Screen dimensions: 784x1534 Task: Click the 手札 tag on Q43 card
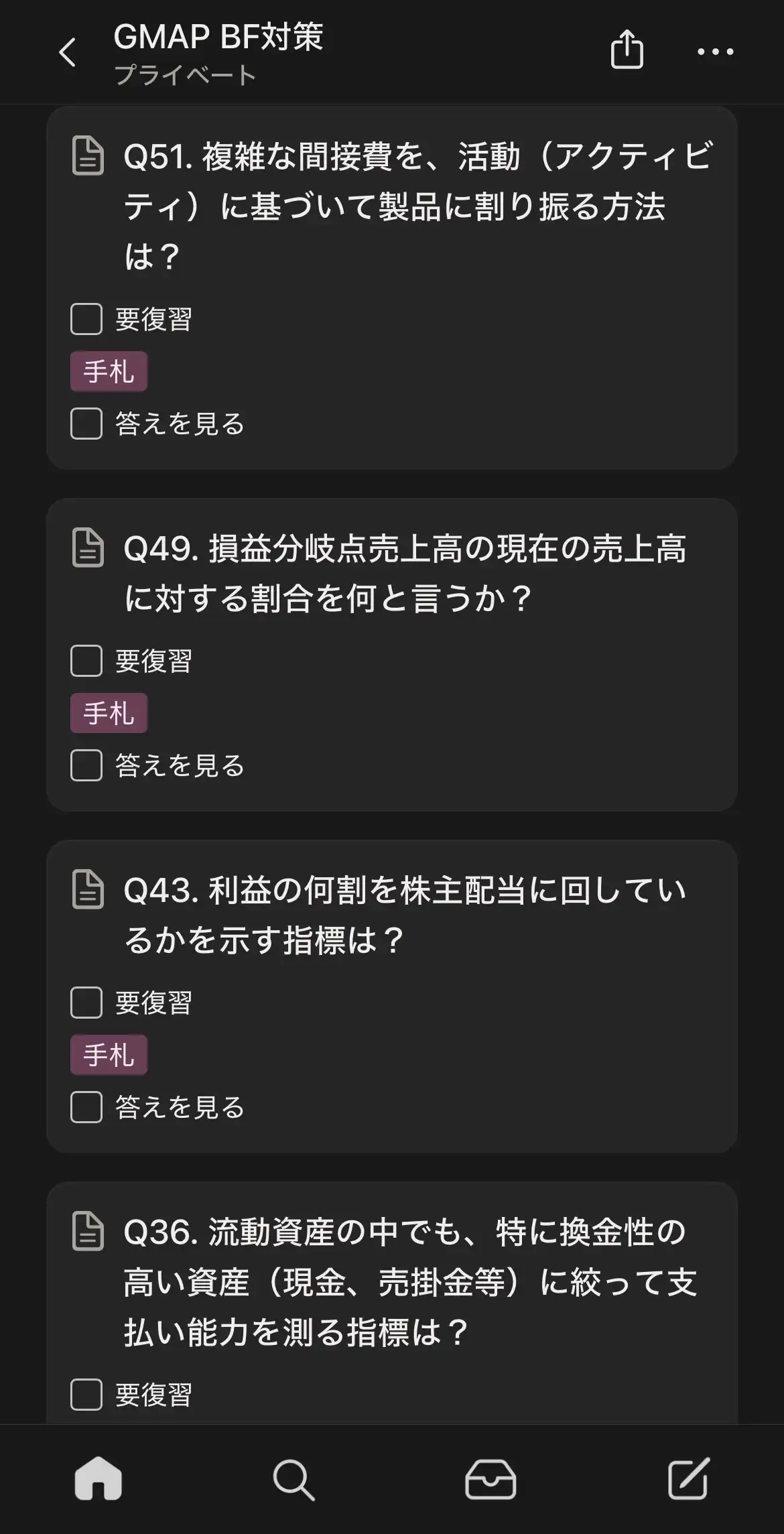tap(109, 1055)
